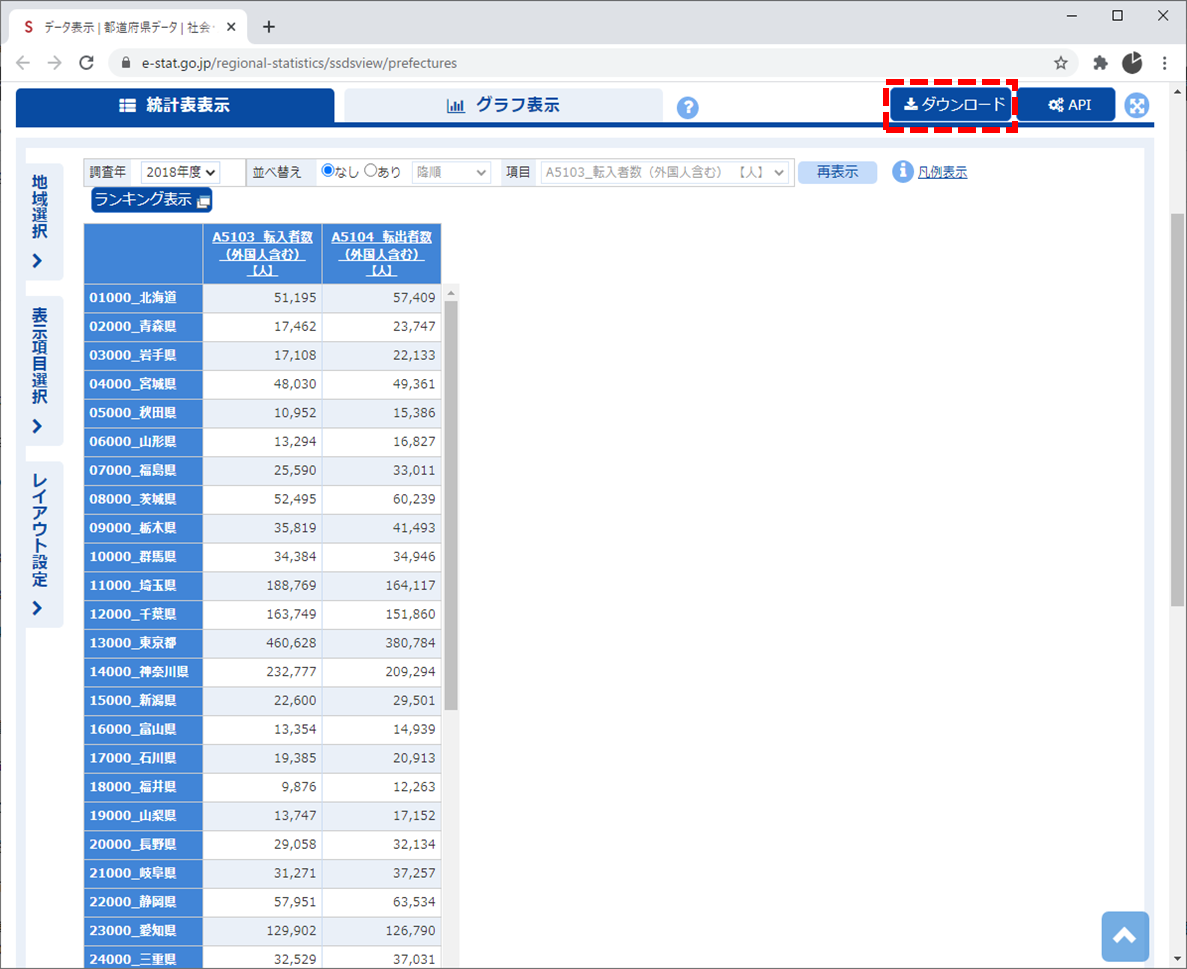1187x969 pixels.
Task: Switch to the グラフ表示 tab
Action: coord(503,105)
